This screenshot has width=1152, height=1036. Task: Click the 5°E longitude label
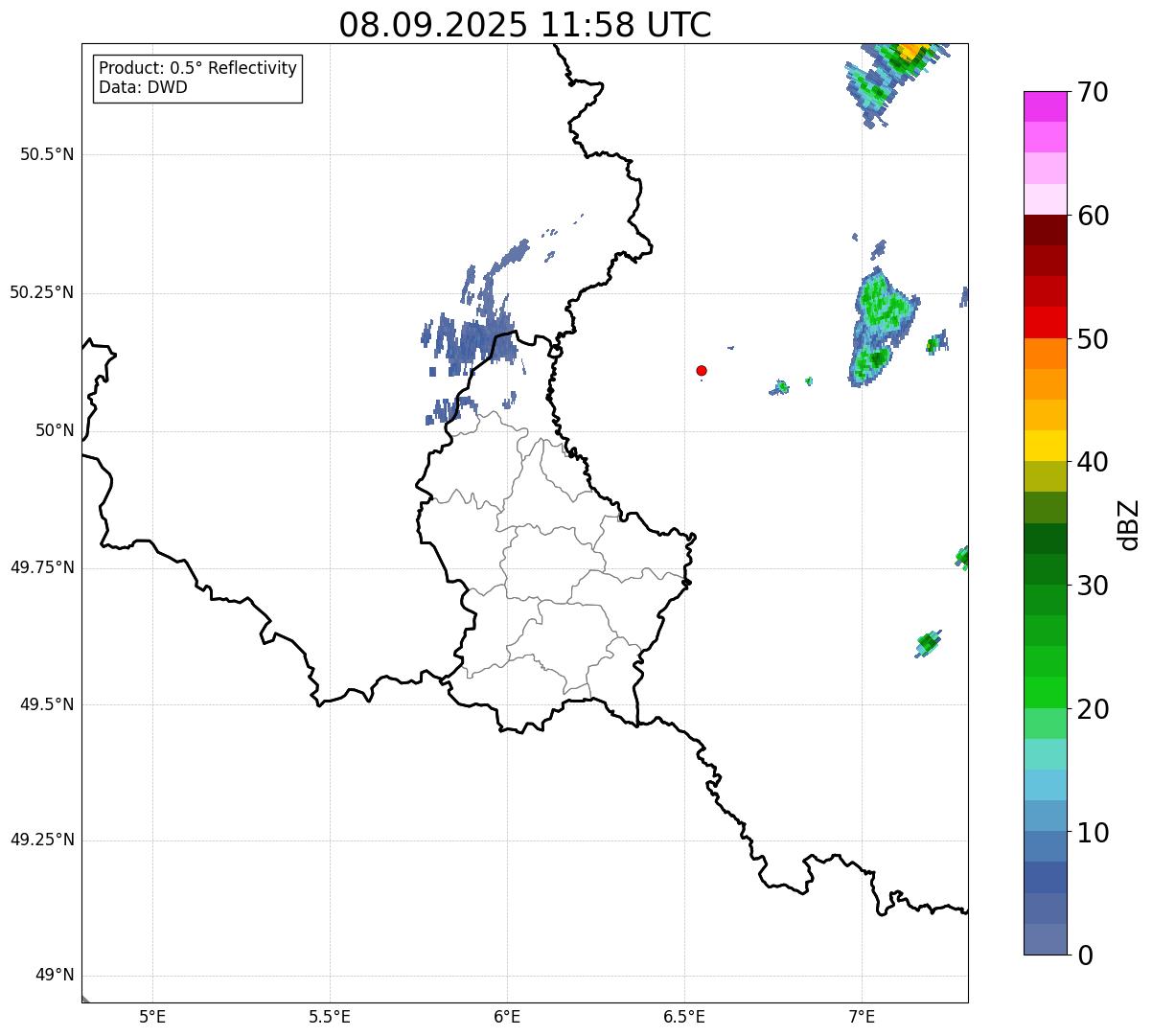point(152,1017)
